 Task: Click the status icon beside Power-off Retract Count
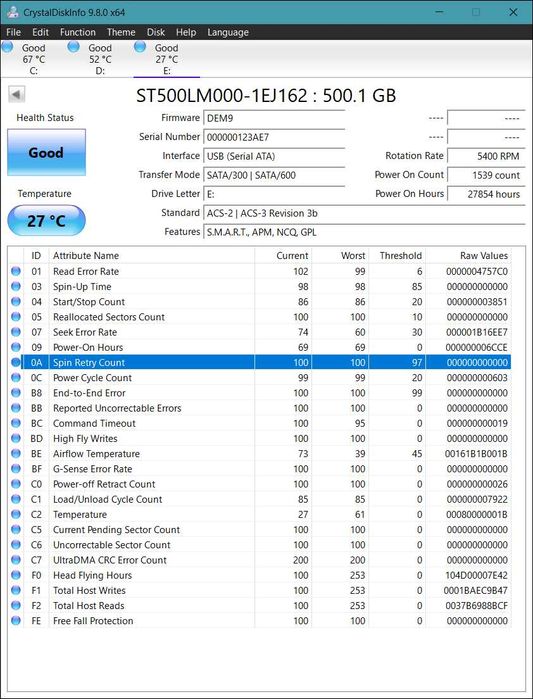point(16,484)
